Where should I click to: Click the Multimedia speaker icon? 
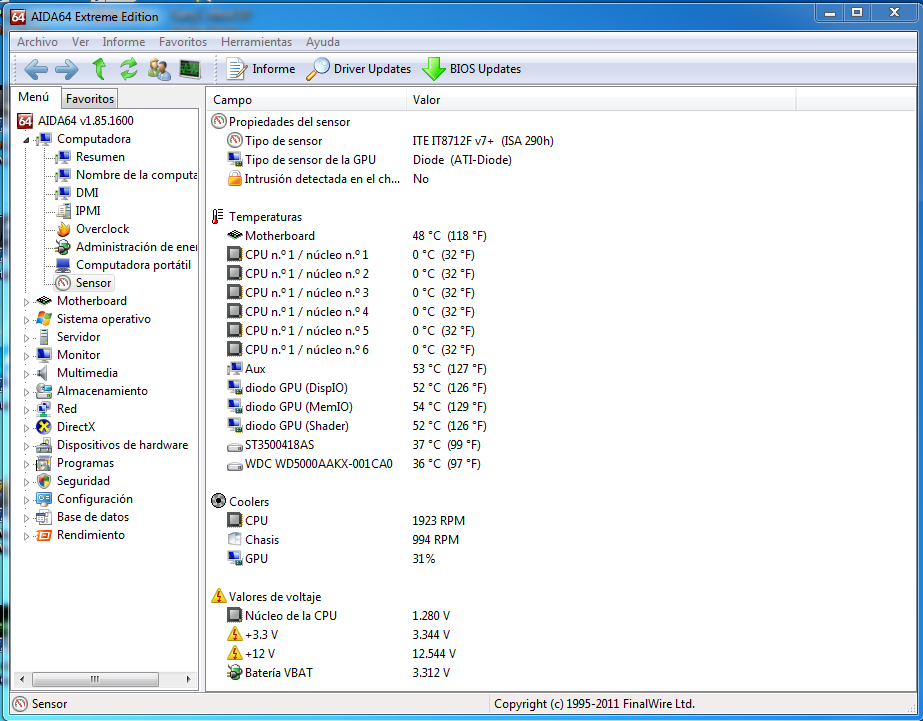click(42, 373)
